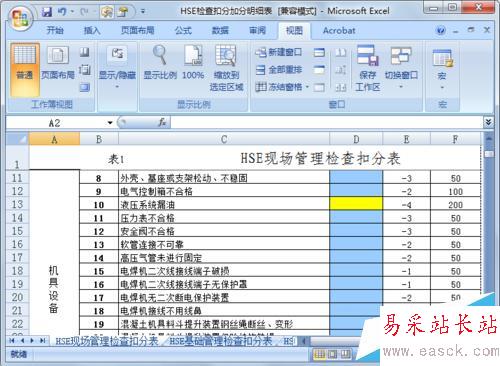Click blue cell in row 16 column D
Viewport: 500px width, 366px height.
(x=356, y=243)
